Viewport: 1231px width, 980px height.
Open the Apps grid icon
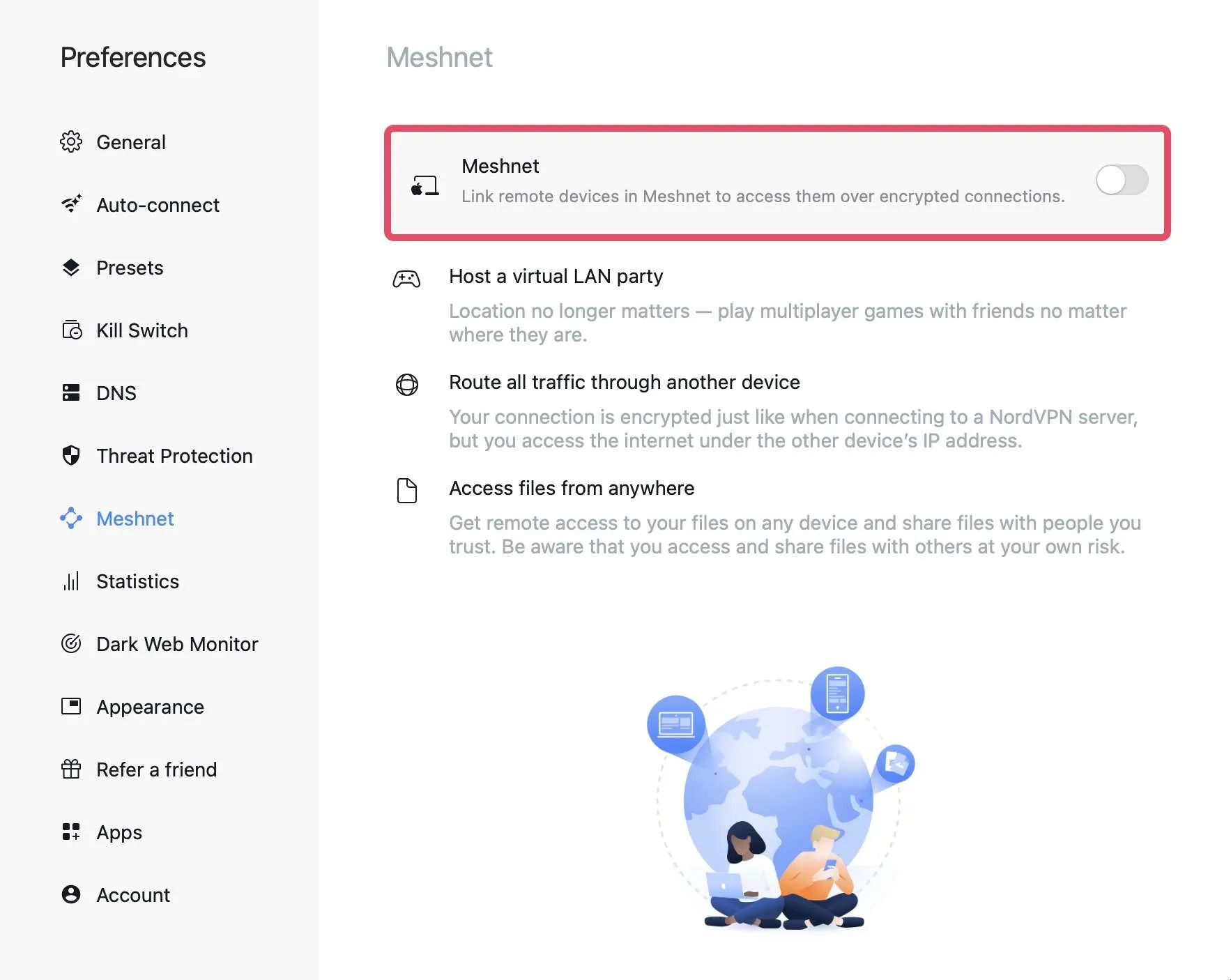coord(71,832)
